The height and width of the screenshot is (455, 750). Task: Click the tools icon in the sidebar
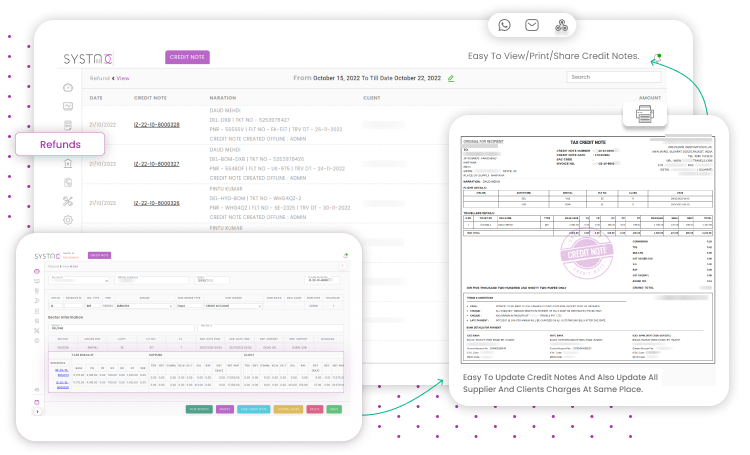[x=67, y=200]
